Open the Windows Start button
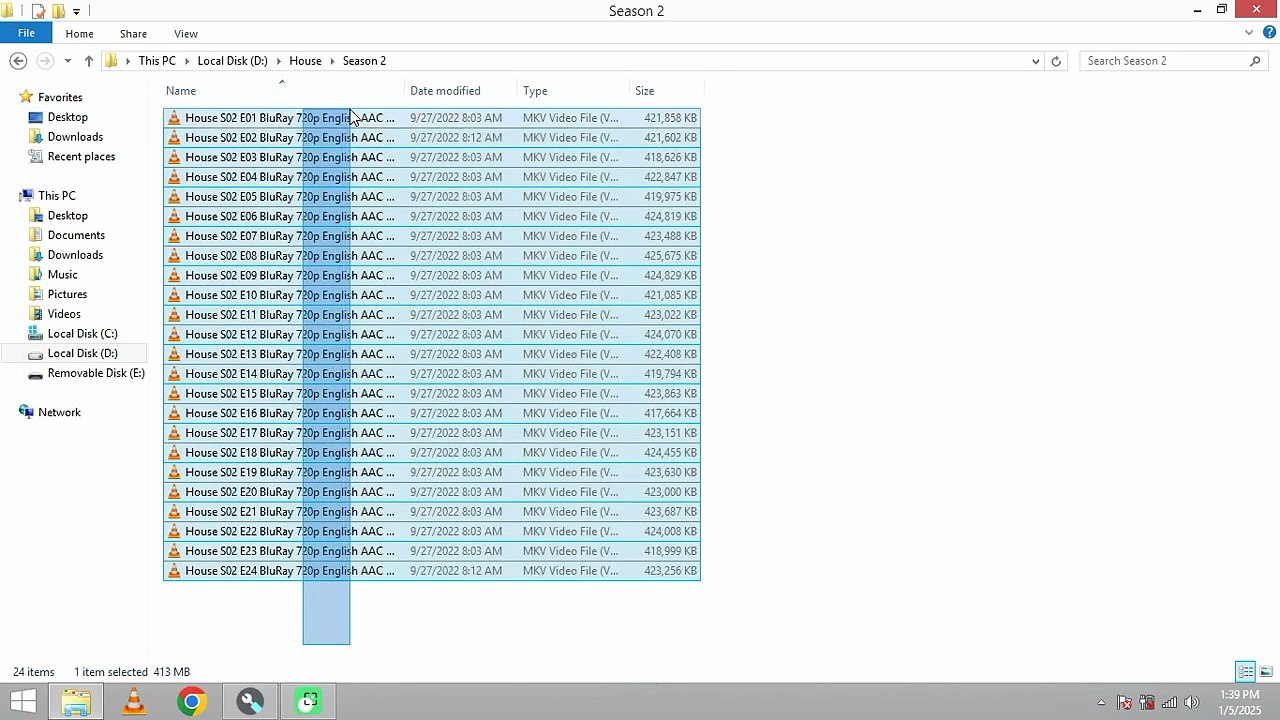 click(x=24, y=701)
